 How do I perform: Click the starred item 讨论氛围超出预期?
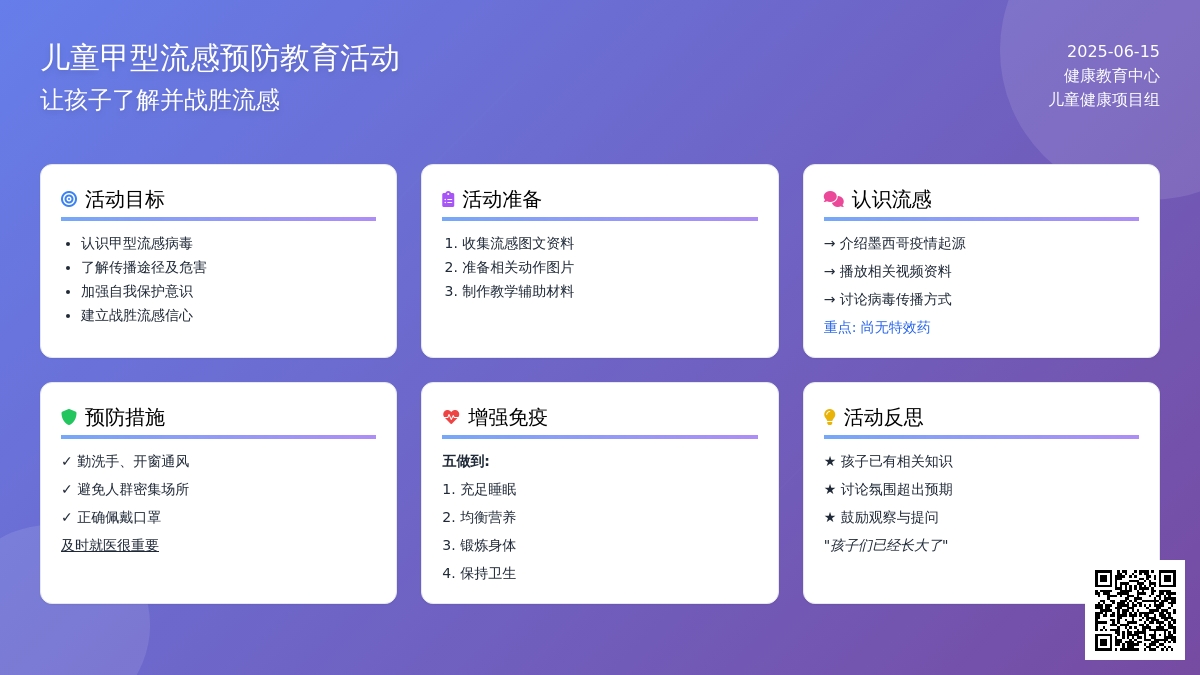tap(888, 489)
